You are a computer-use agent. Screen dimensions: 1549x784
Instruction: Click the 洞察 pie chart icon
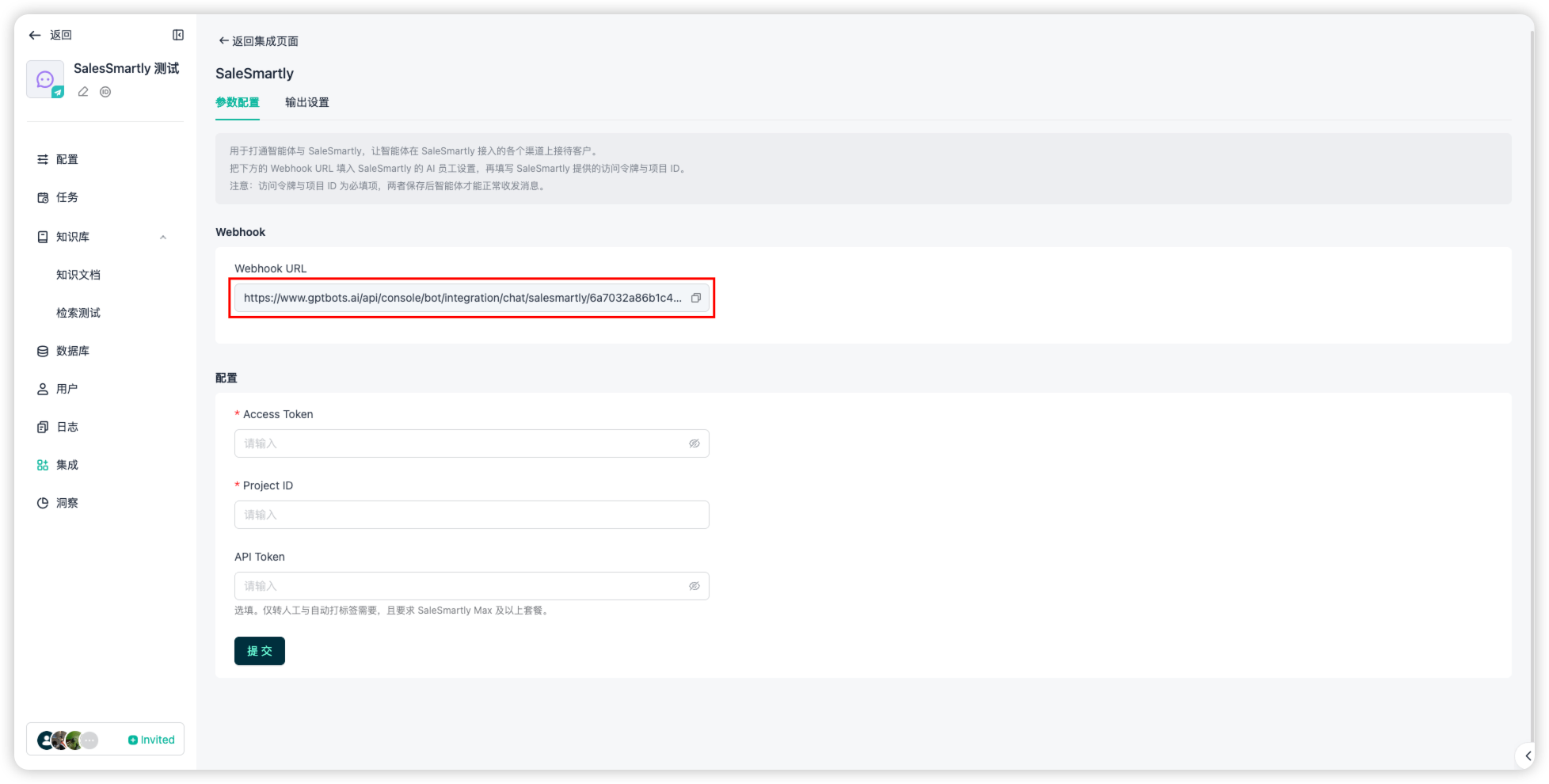tap(43, 503)
